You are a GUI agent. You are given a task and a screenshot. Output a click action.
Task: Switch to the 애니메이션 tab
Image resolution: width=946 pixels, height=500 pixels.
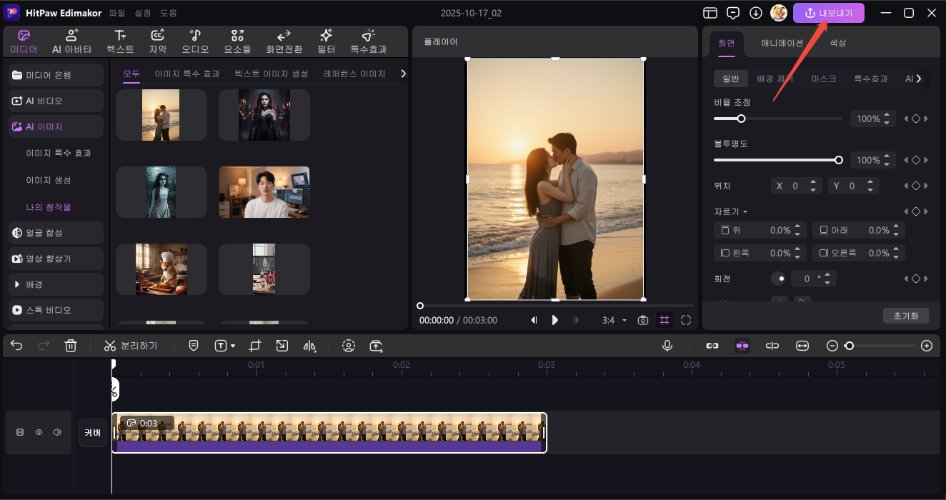click(782, 43)
